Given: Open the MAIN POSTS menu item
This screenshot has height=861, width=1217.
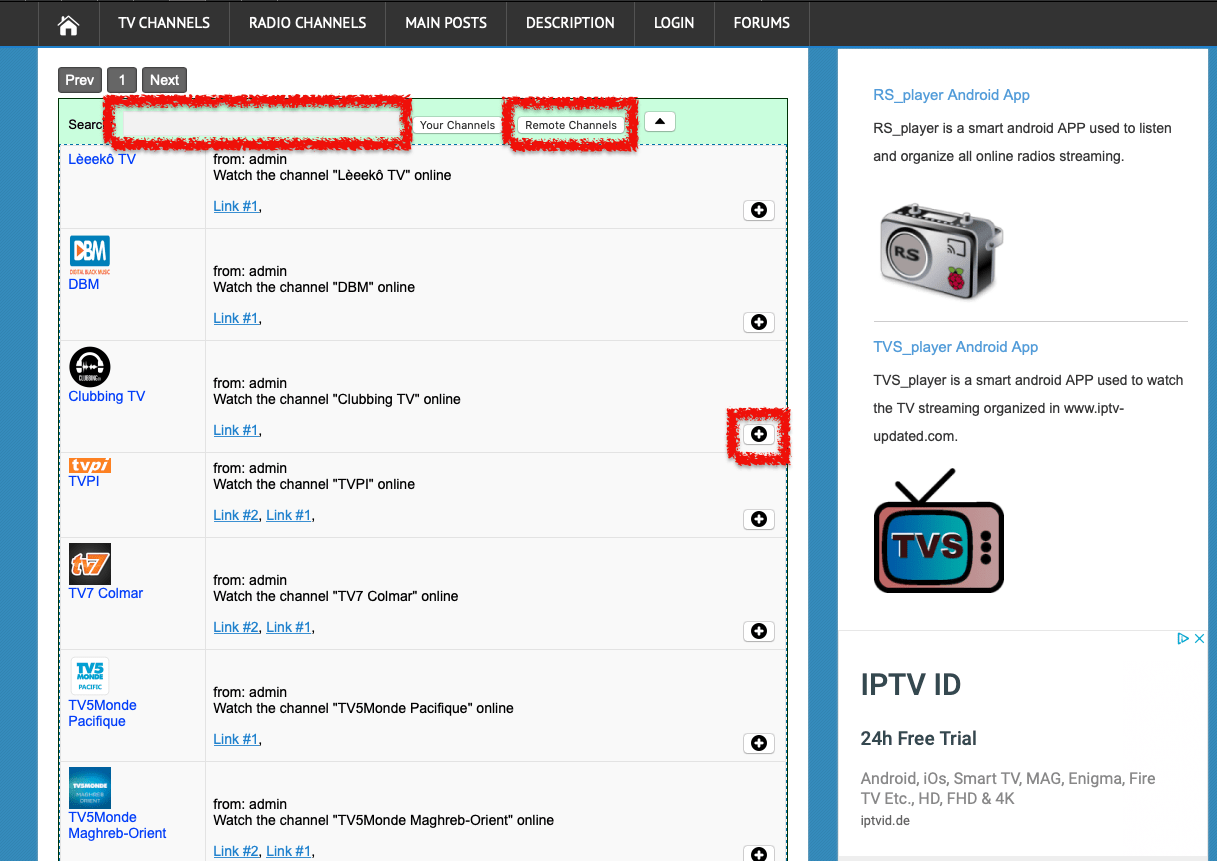Looking at the screenshot, I should [x=446, y=23].
